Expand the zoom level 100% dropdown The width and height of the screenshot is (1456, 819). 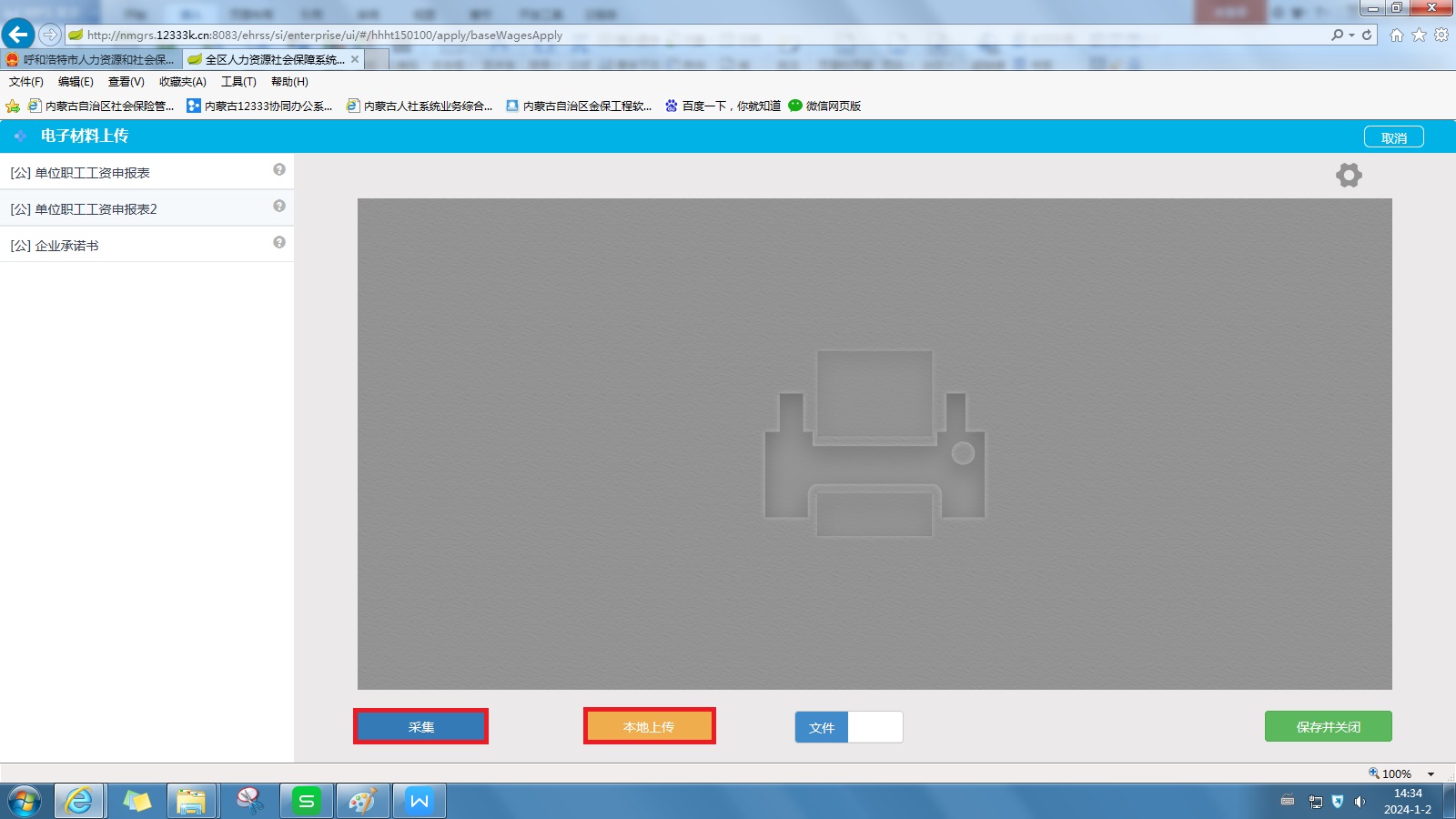tap(1431, 773)
